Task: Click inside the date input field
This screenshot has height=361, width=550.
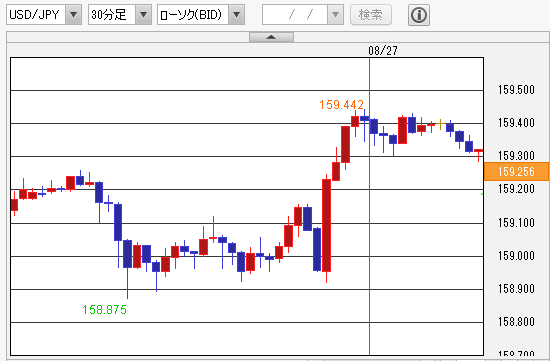Action: click(x=295, y=15)
